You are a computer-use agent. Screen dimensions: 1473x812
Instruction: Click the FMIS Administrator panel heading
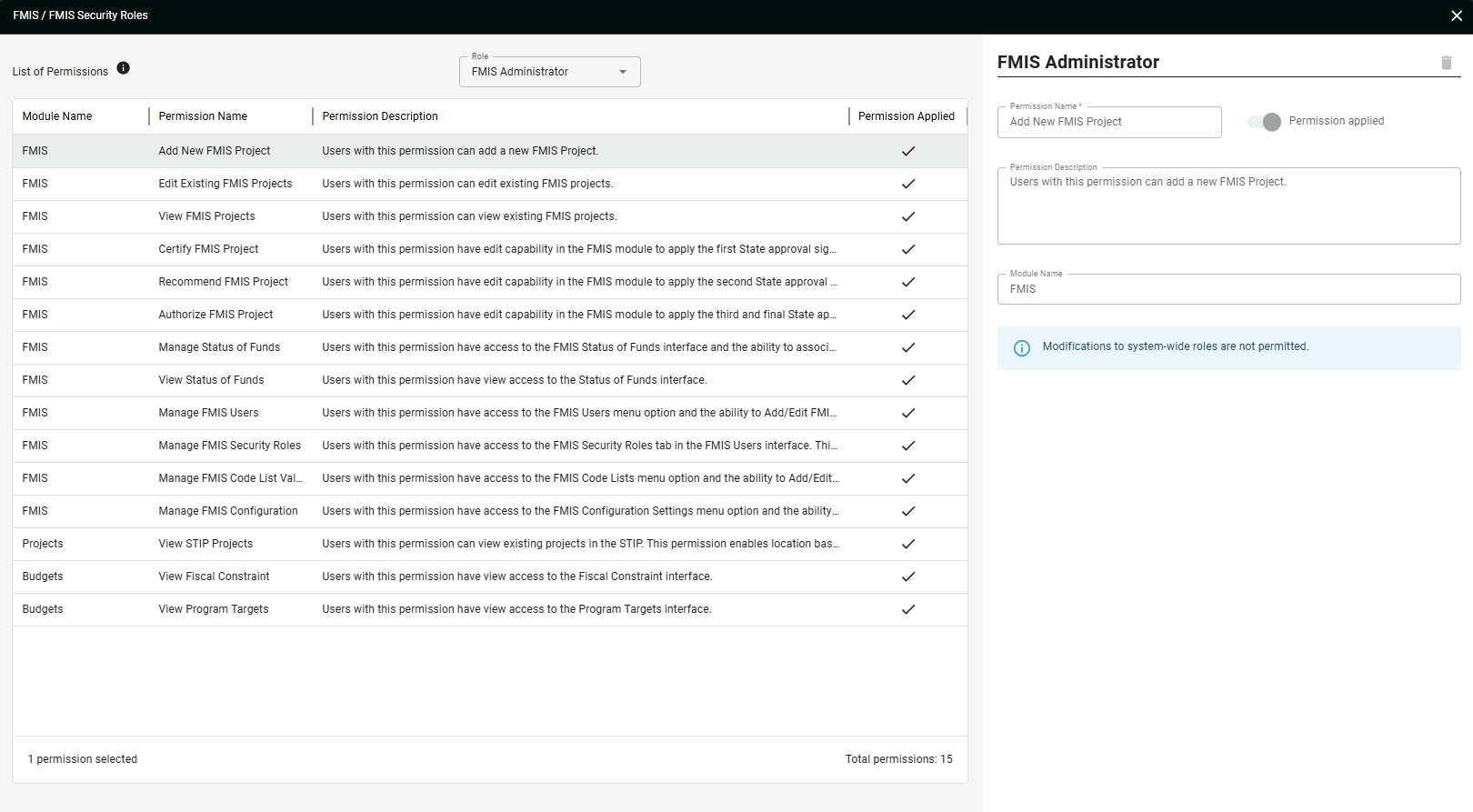1078,62
